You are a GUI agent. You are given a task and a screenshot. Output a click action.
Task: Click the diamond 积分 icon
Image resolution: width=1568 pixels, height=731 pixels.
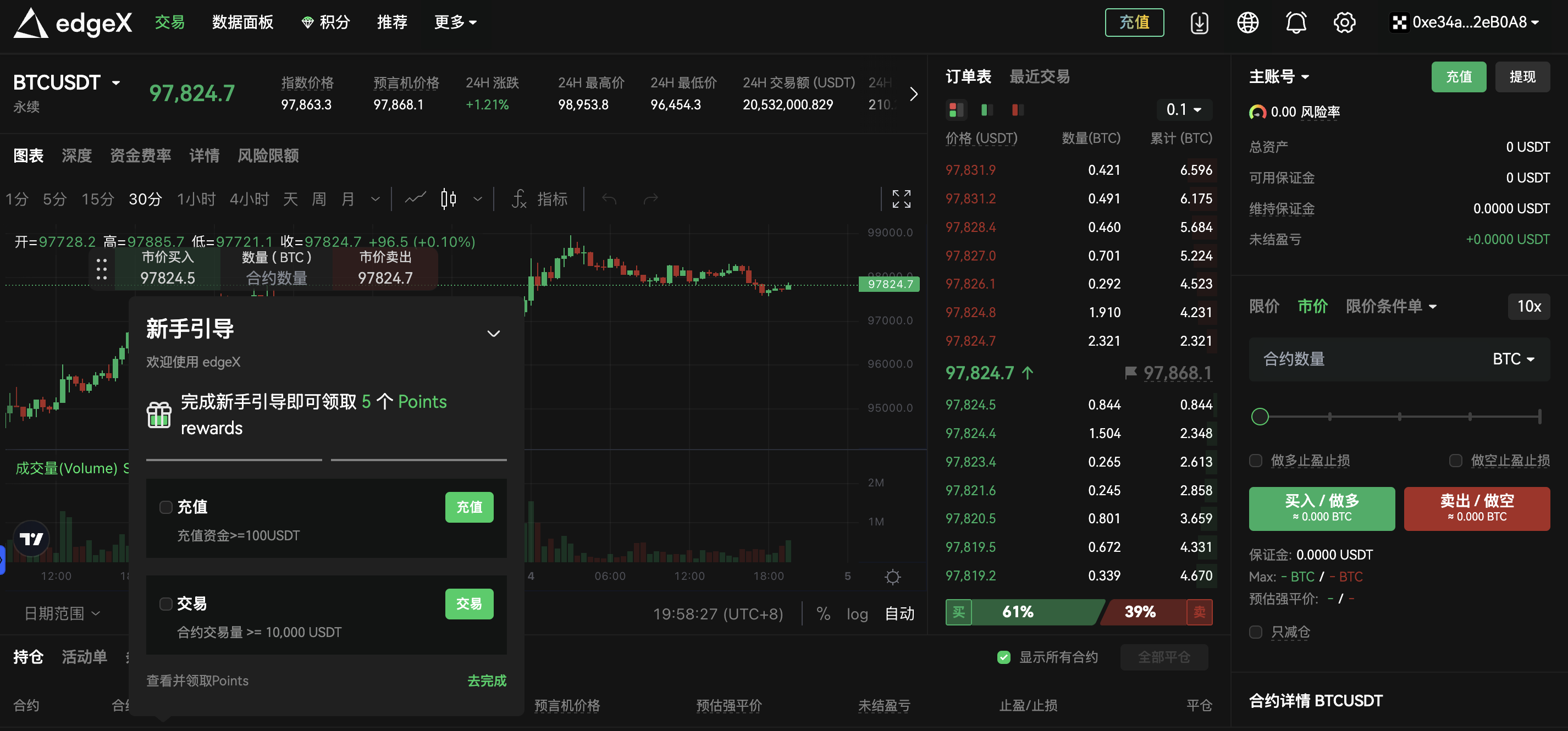tap(307, 23)
